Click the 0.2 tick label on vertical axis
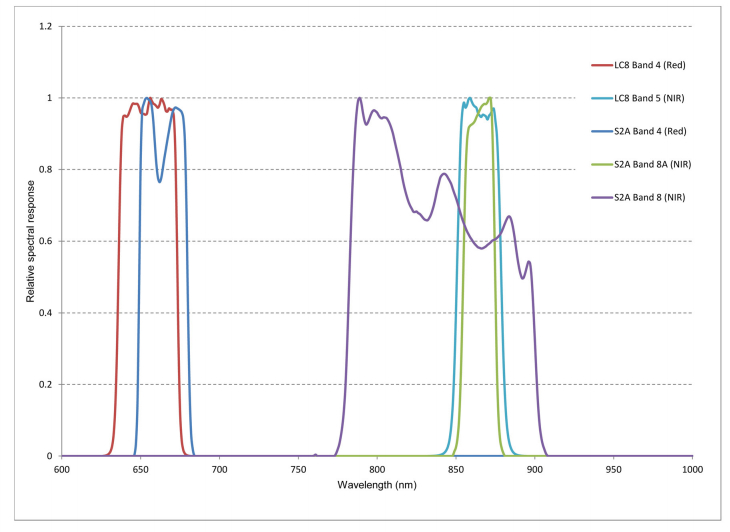This screenshot has height=532, width=730. [45, 385]
